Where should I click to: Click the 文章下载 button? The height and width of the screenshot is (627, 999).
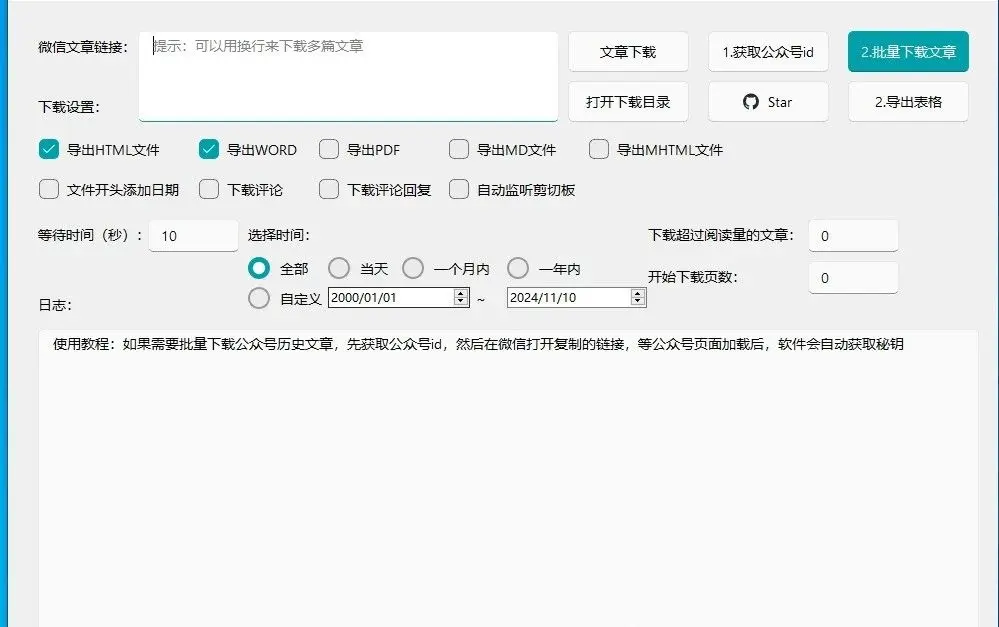pos(628,52)
